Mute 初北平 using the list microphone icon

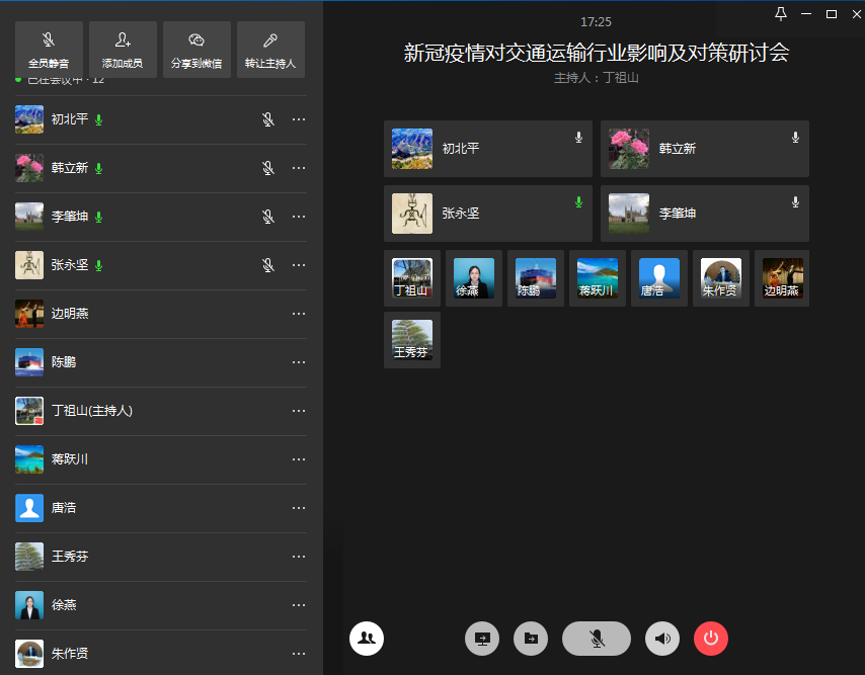click(x=268, y=120)
